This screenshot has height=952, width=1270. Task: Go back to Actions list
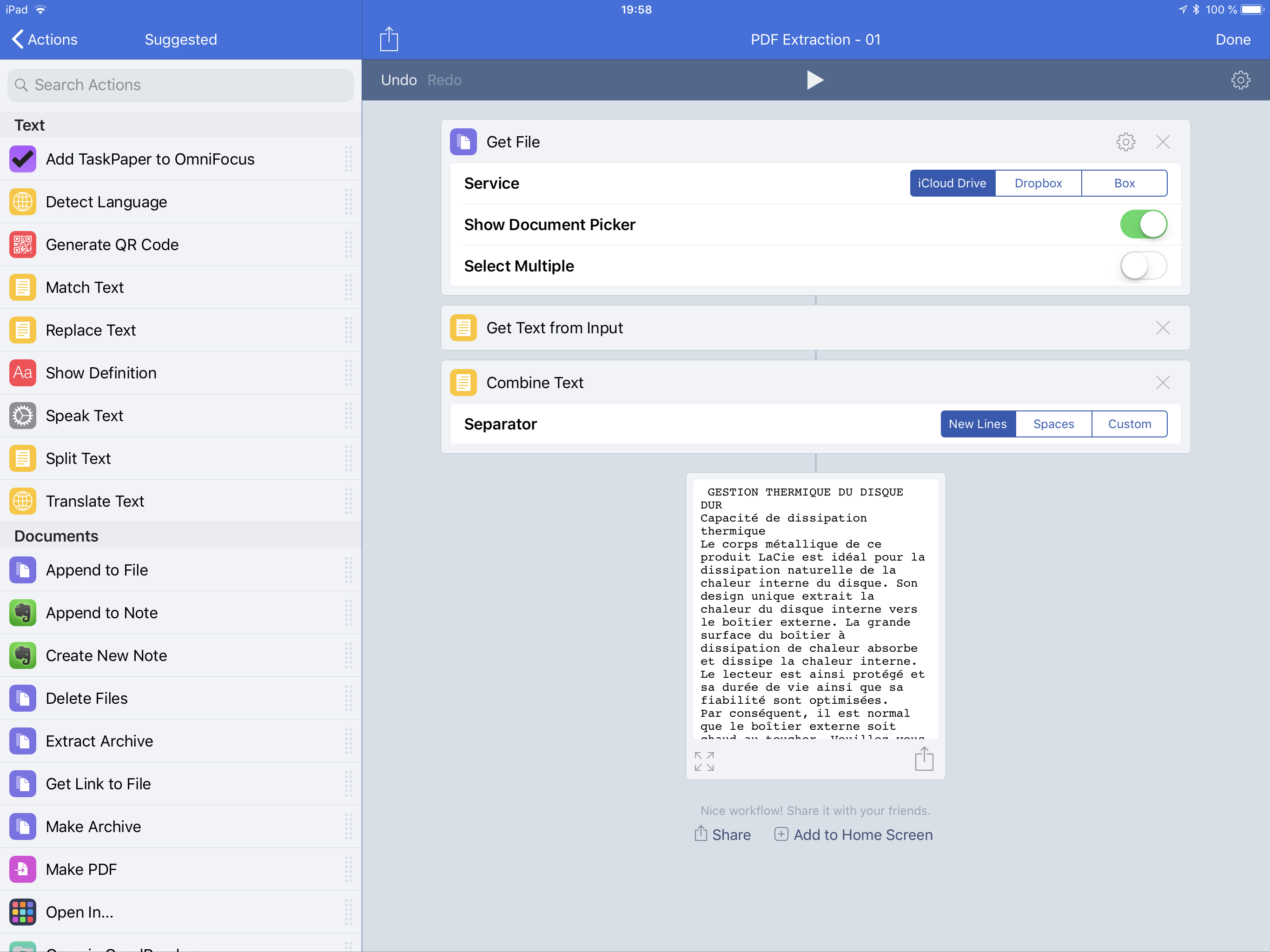(45, 39)
